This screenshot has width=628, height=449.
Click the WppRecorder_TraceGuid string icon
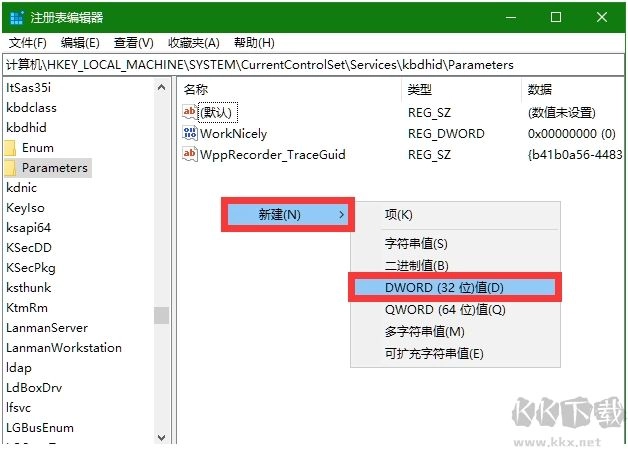[x=190, y=154]
